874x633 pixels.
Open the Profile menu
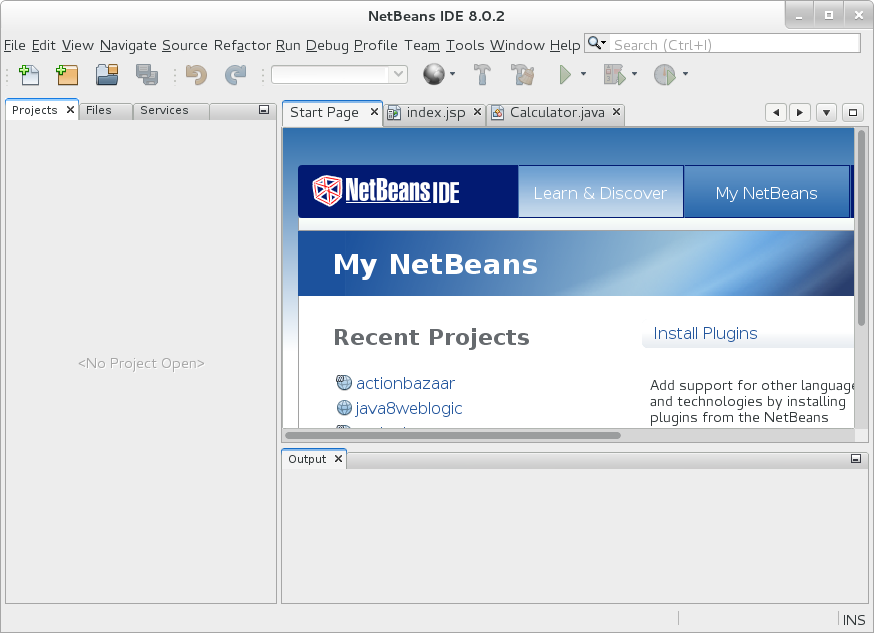[x=376, y=45]
